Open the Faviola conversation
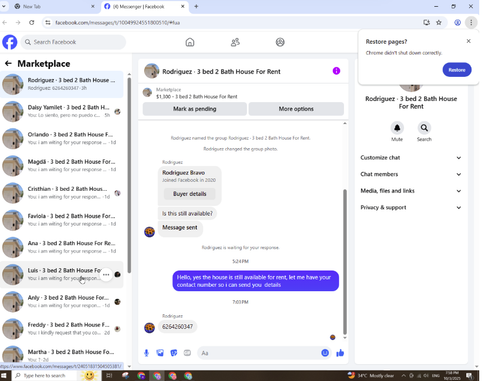This screenshot has height=381, width=500. coord(62,220)
